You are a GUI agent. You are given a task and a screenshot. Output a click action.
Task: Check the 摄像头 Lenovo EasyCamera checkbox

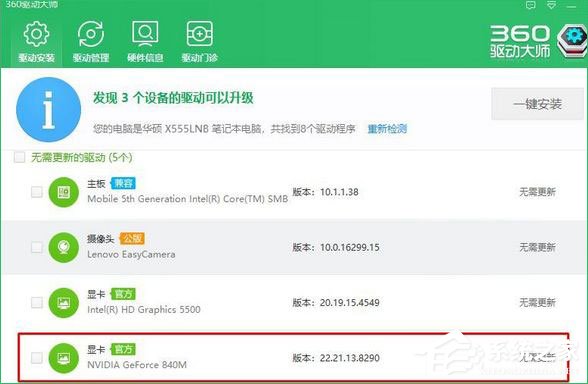click(x=37, y=247)
